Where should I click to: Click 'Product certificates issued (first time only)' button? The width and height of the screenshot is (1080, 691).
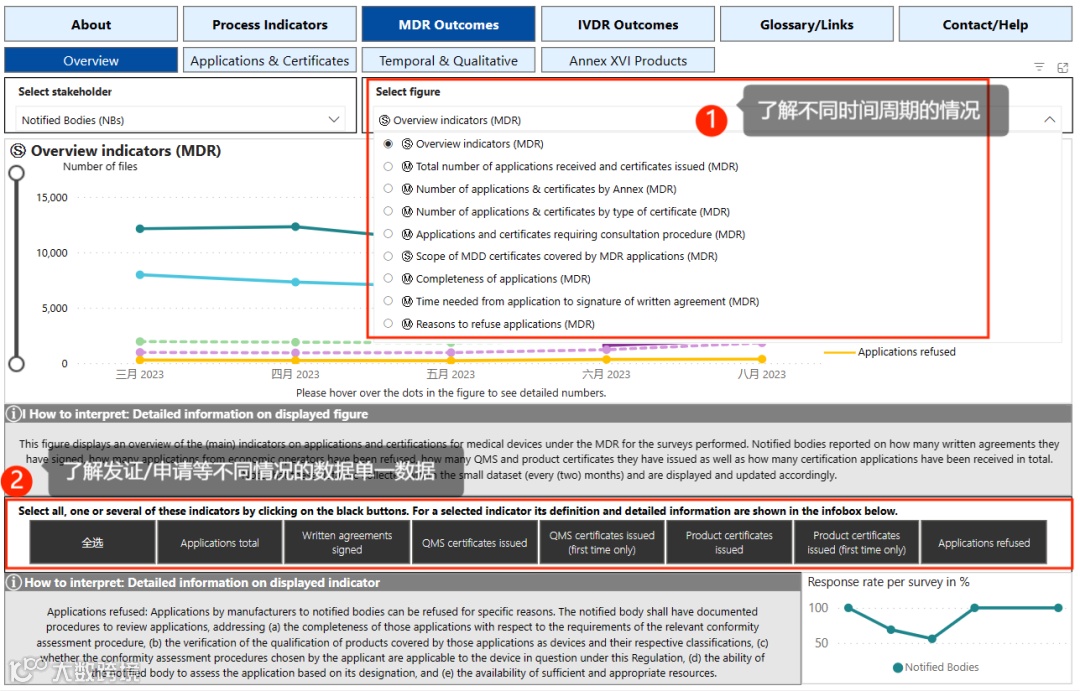pos(856,543)
